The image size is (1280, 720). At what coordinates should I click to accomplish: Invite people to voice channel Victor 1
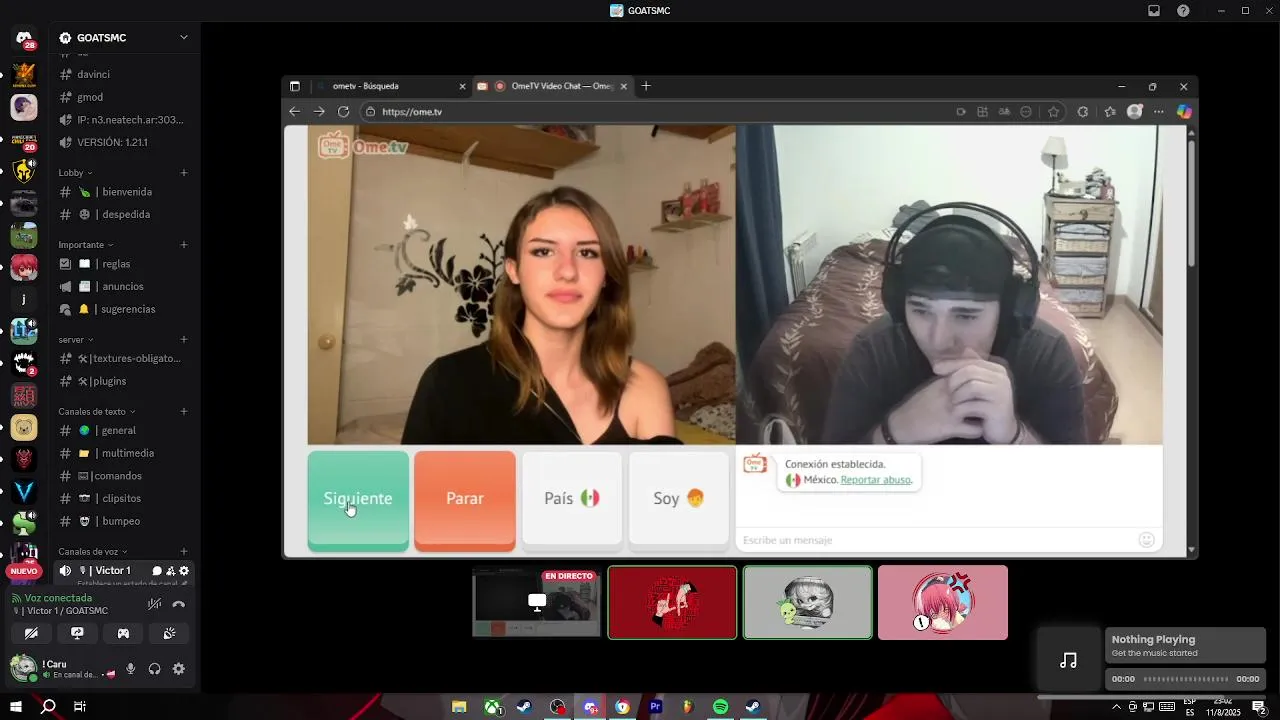pyautogui.click(x=170, y=571)
